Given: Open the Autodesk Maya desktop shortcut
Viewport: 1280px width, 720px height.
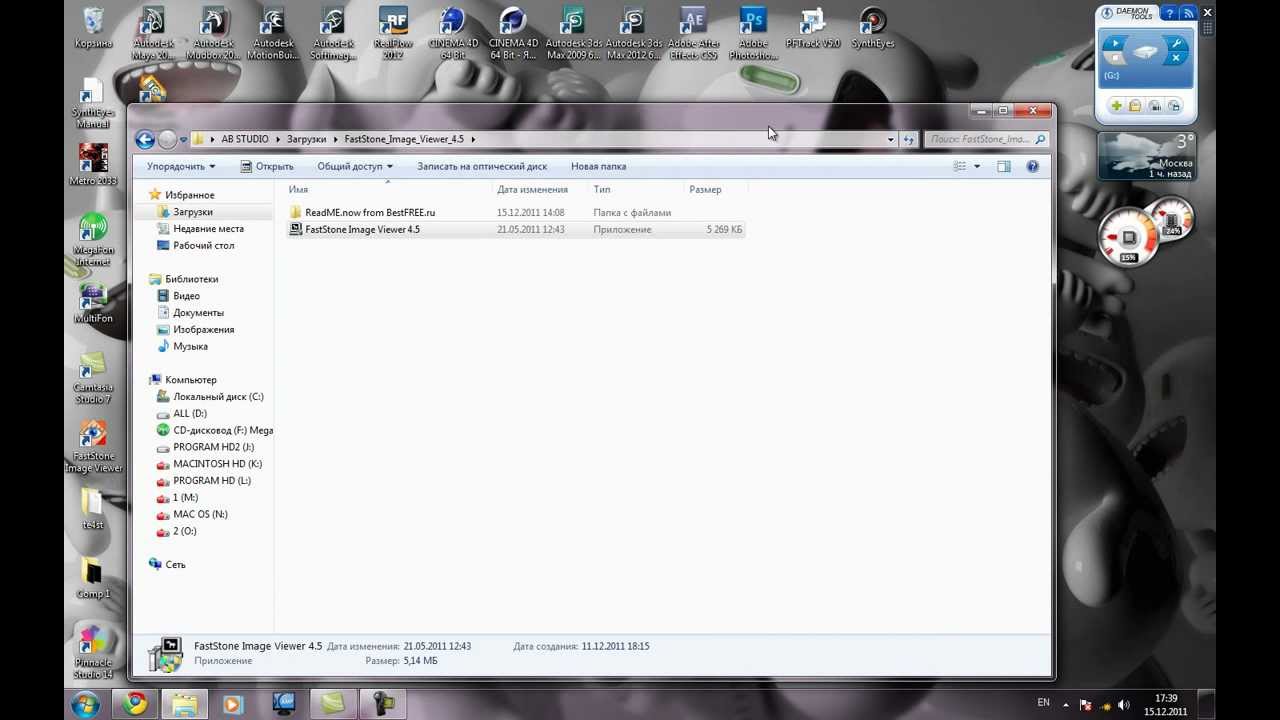Looking at the screenshot, I should [x=153, y=32].
